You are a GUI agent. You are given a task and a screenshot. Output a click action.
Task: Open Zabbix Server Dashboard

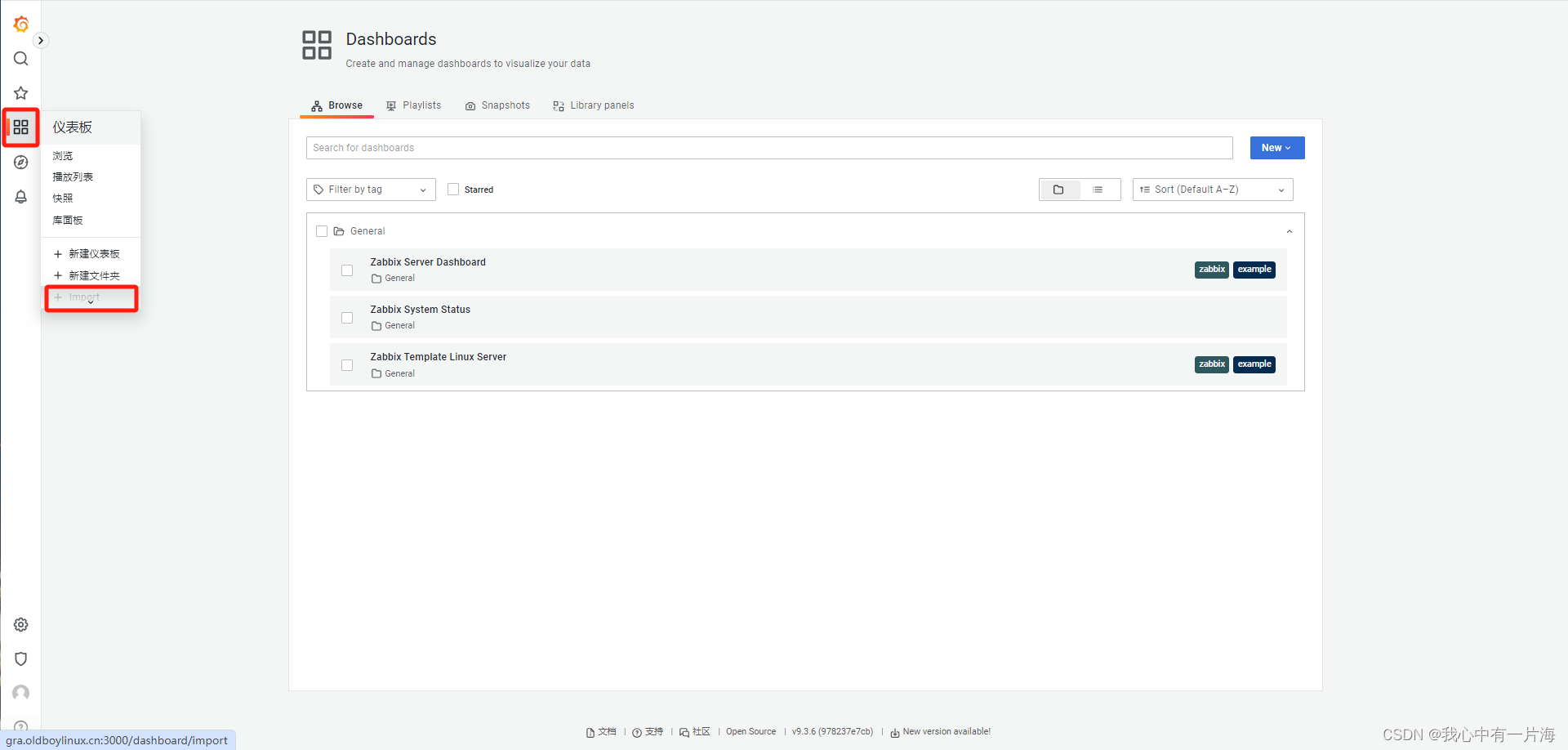click(x=428, y=262)
